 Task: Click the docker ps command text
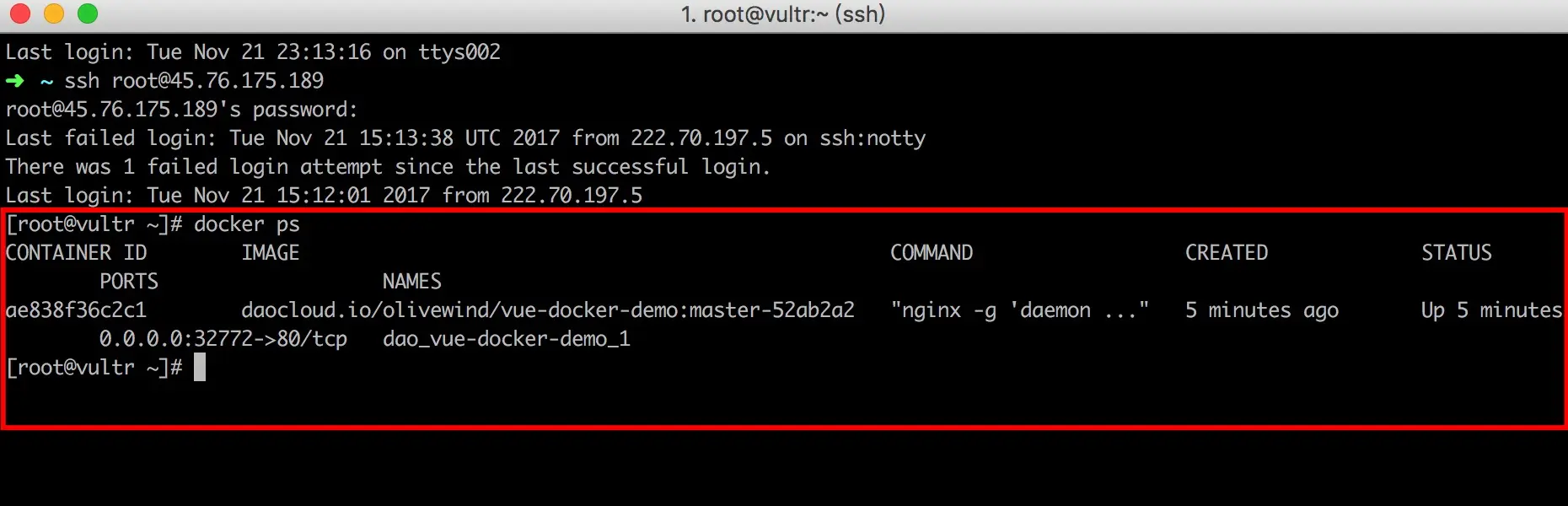pyautogui.click(x=247, y=224)
